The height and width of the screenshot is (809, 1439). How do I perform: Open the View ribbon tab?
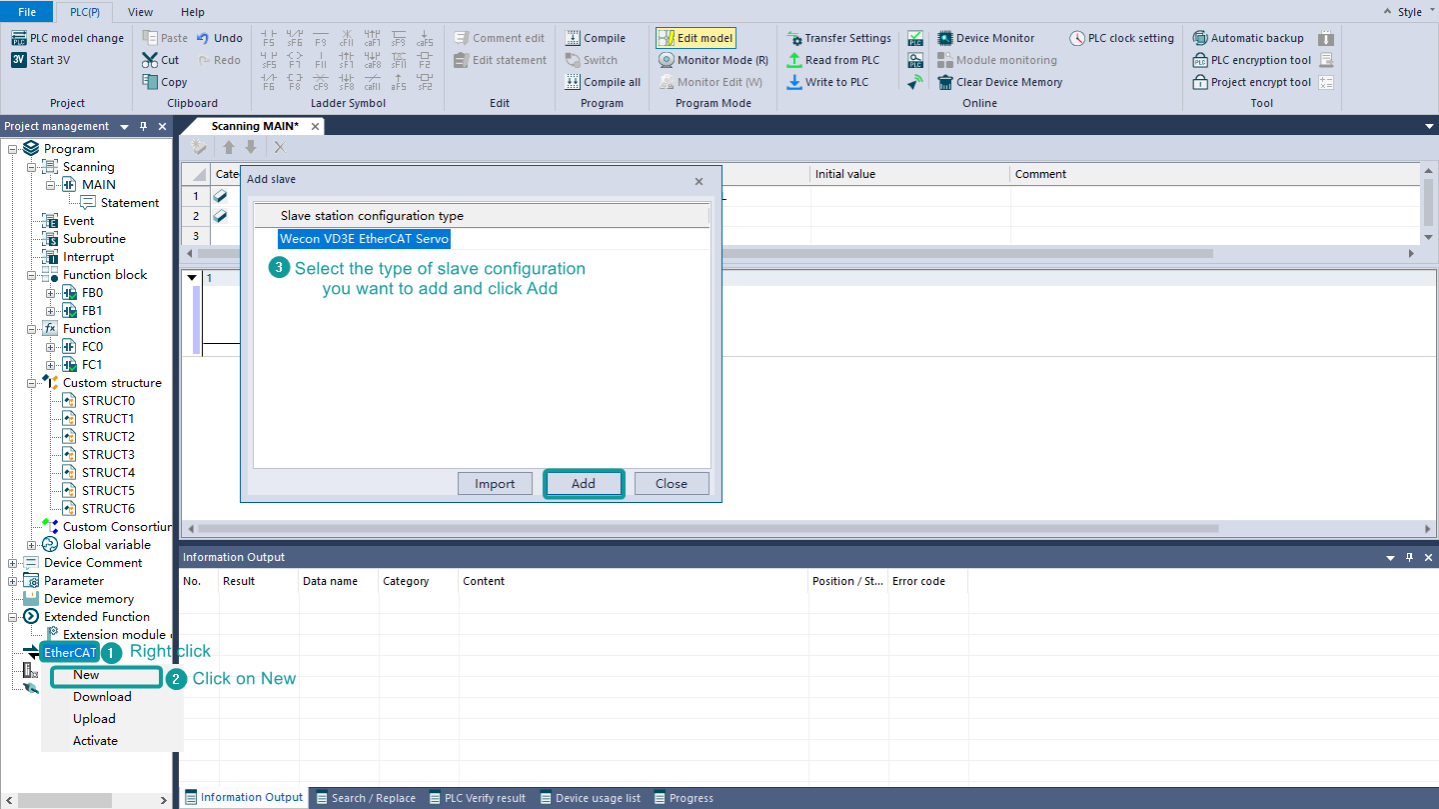pos(141,12)
